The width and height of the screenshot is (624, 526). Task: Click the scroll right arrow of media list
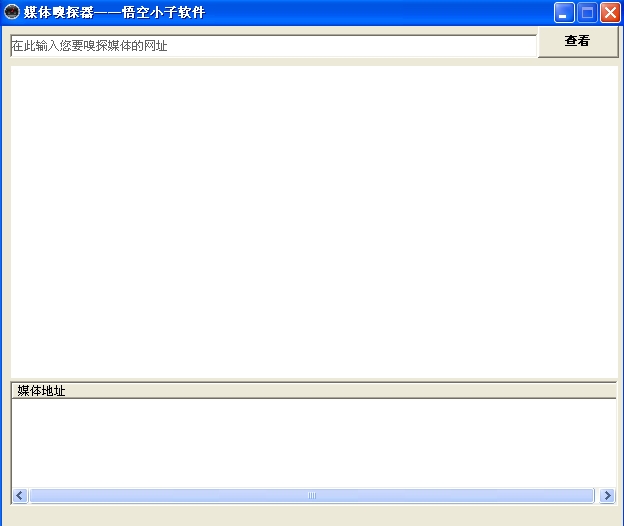pos(607,496)
